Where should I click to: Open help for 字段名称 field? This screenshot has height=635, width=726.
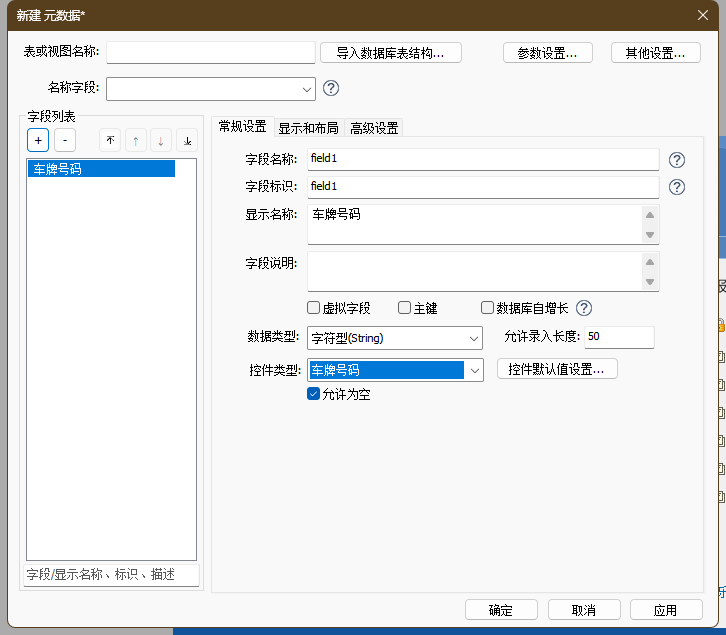[677, 160]
